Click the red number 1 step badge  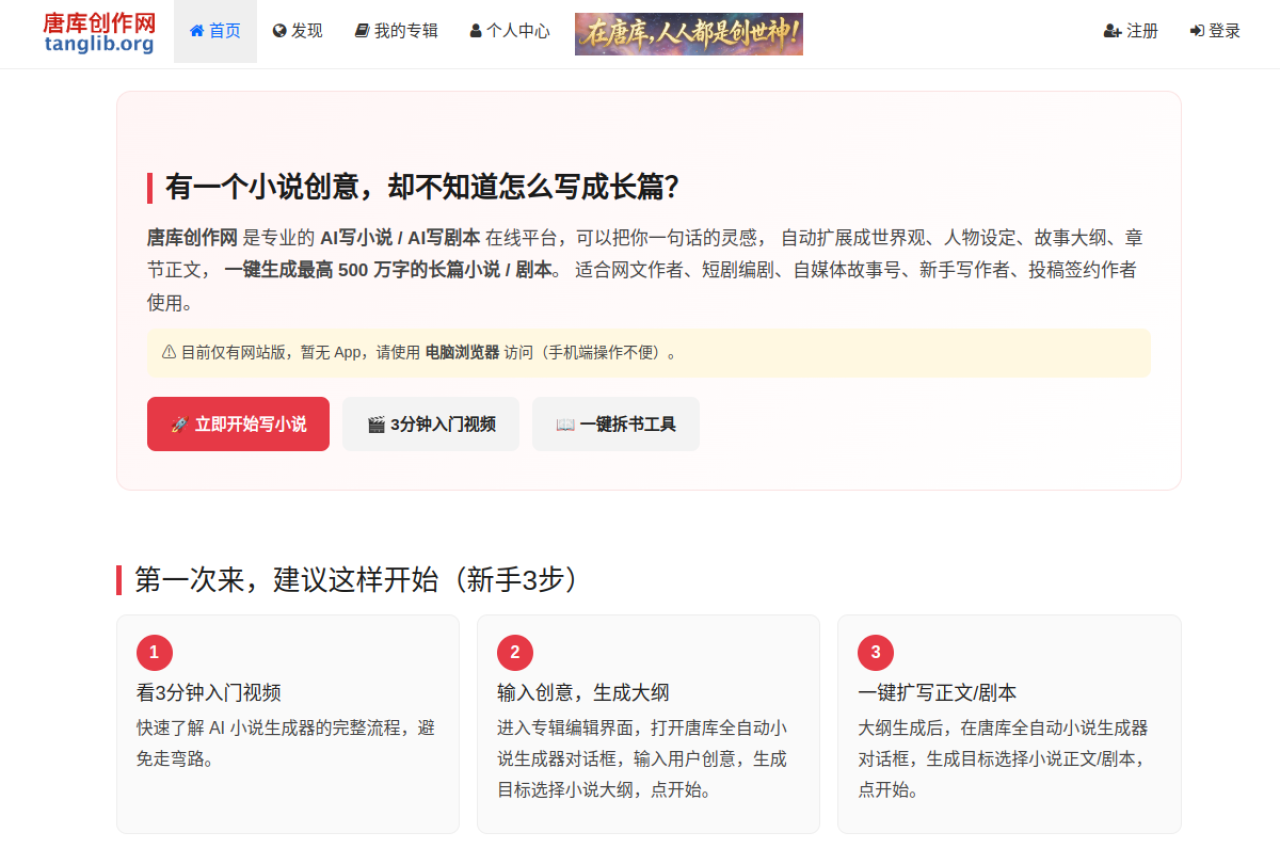point(155,653)
